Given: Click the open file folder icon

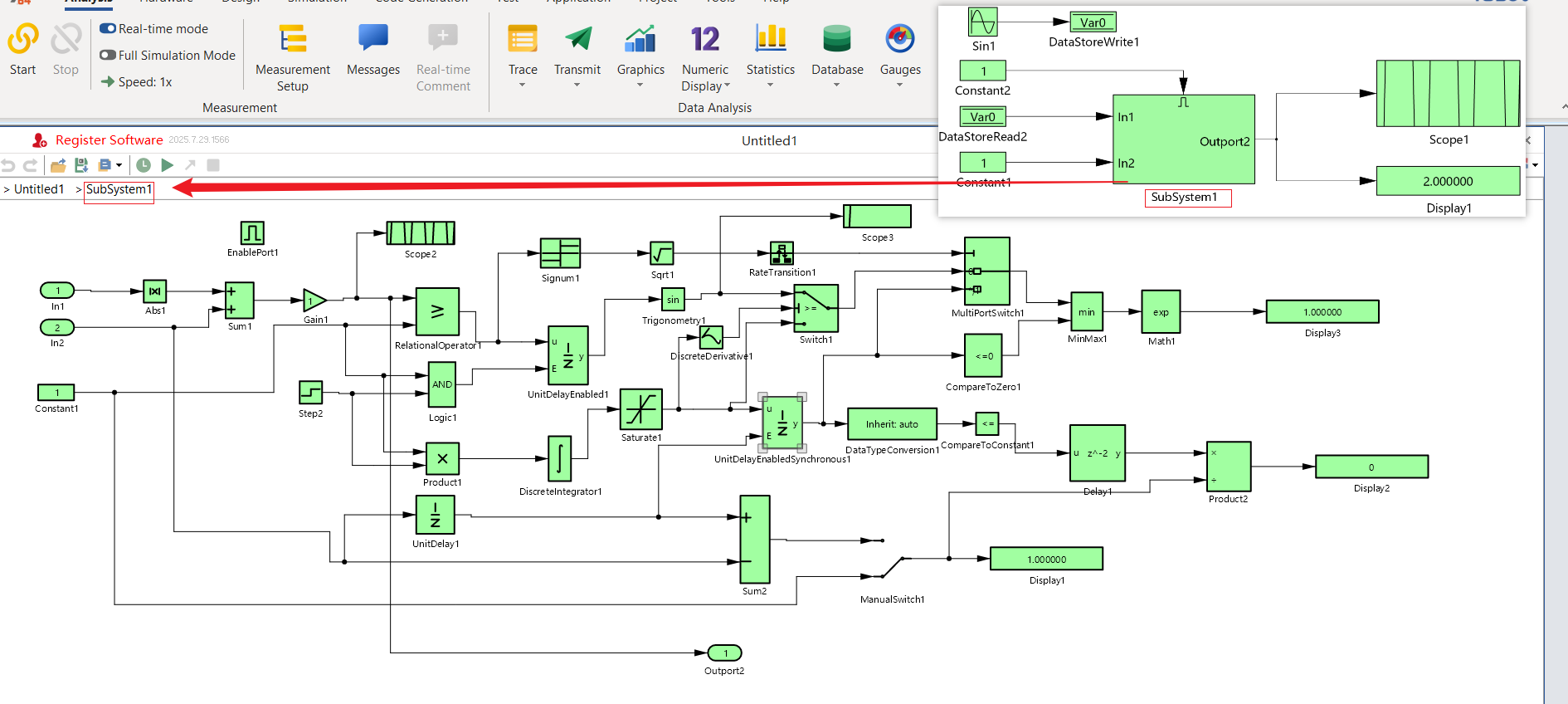Looking at the screenshot, I should pyautogui.click(x=58, y=165).
